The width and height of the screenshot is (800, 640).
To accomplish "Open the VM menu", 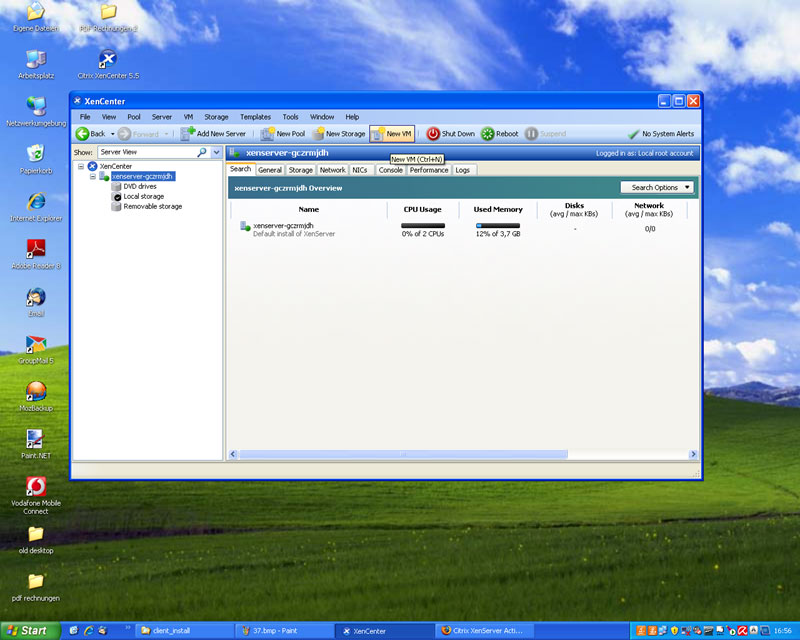I will tap(188, 117).
